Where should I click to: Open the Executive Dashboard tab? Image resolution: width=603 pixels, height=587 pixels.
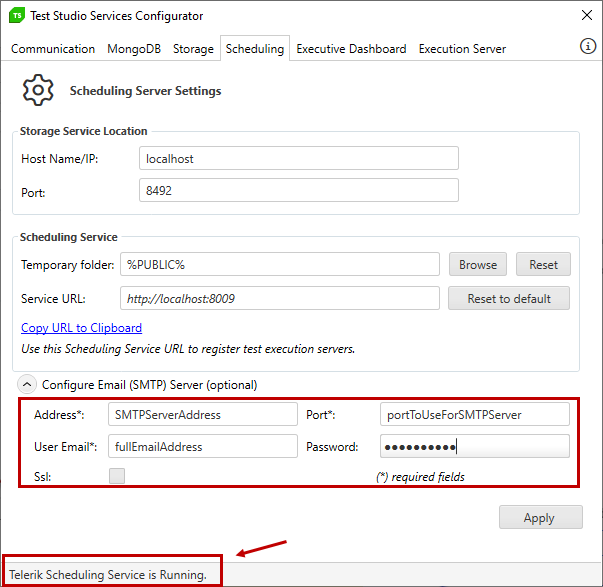(351, 49)
